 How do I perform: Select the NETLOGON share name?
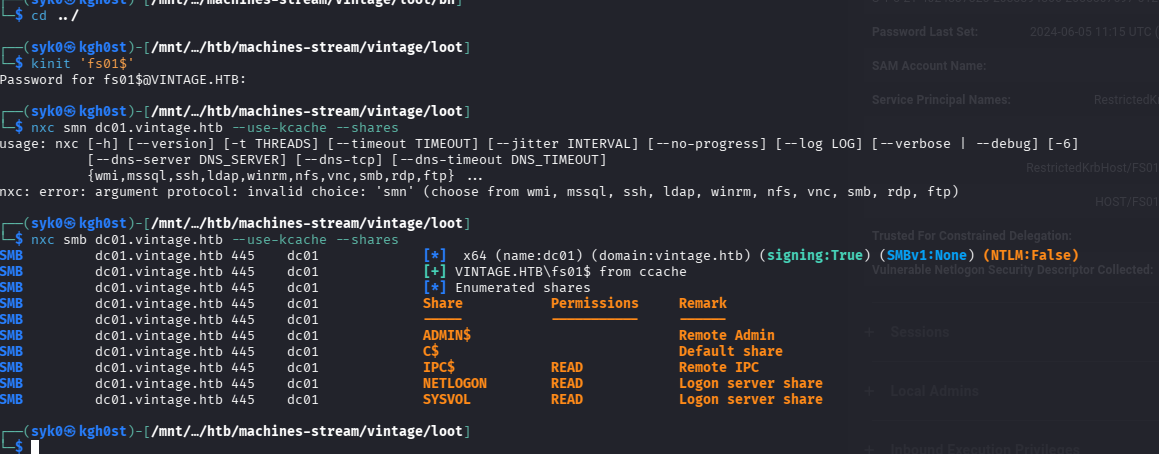click(455, 383)
